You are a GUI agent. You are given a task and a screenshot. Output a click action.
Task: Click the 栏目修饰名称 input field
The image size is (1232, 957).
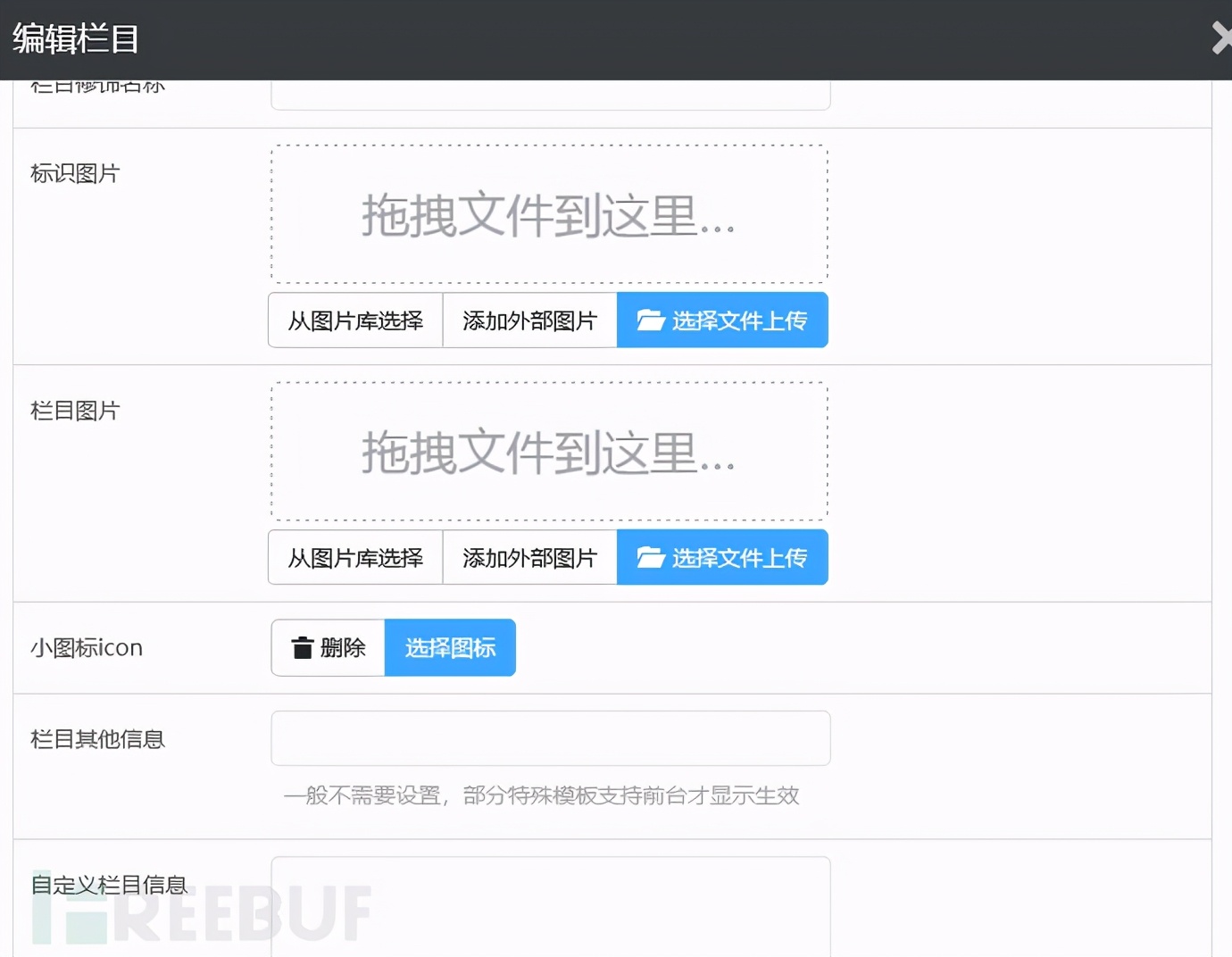click(x=550, y=96)
